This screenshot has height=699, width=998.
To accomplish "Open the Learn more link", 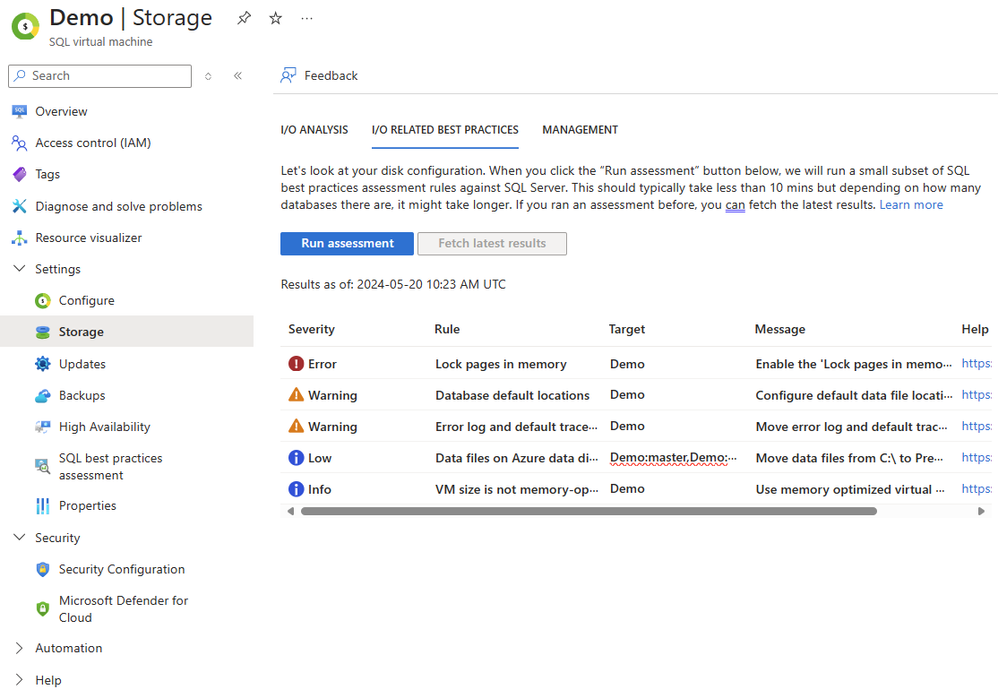I will pyautogui.click(x=911, y=205).
